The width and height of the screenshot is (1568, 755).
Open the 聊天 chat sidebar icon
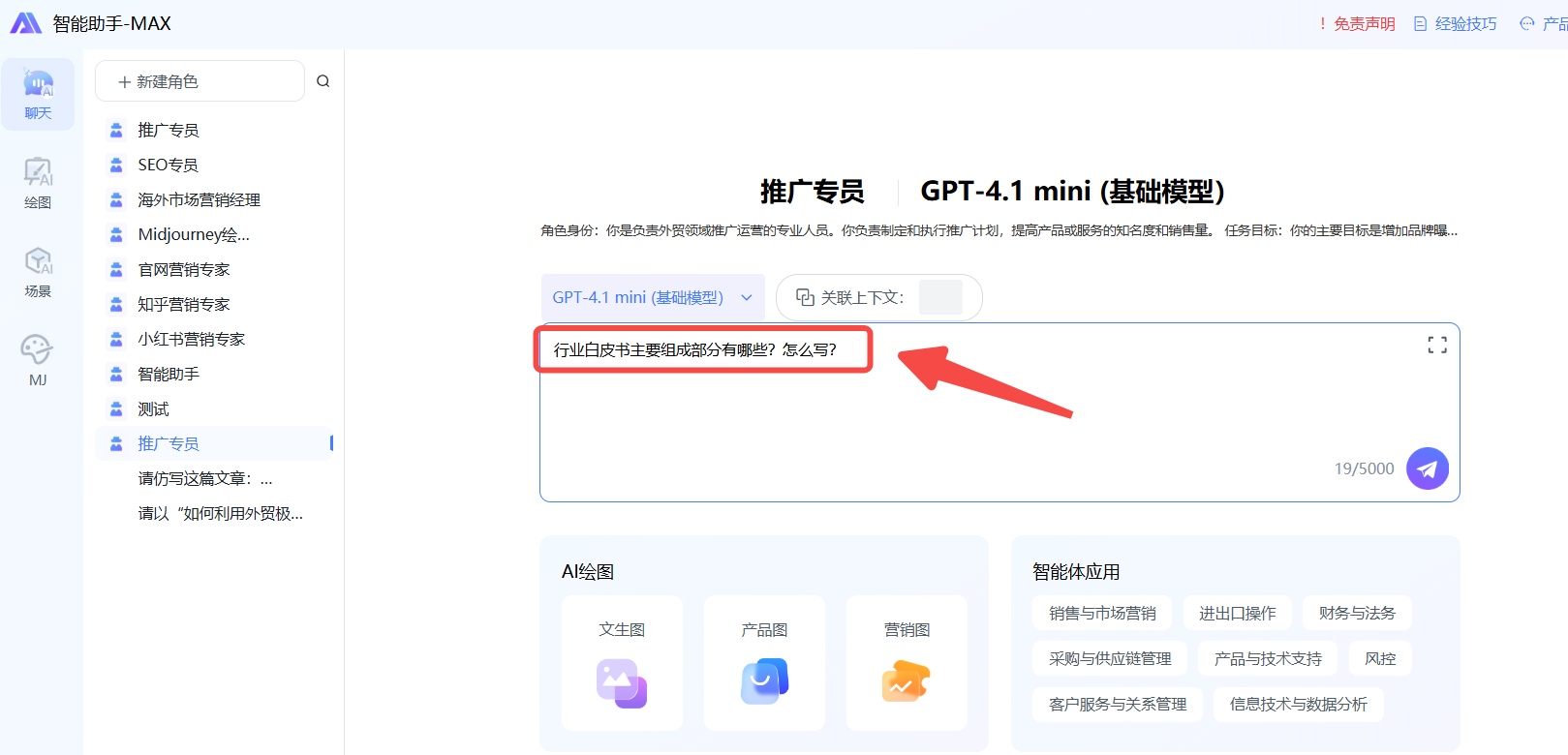pos(38,94)
